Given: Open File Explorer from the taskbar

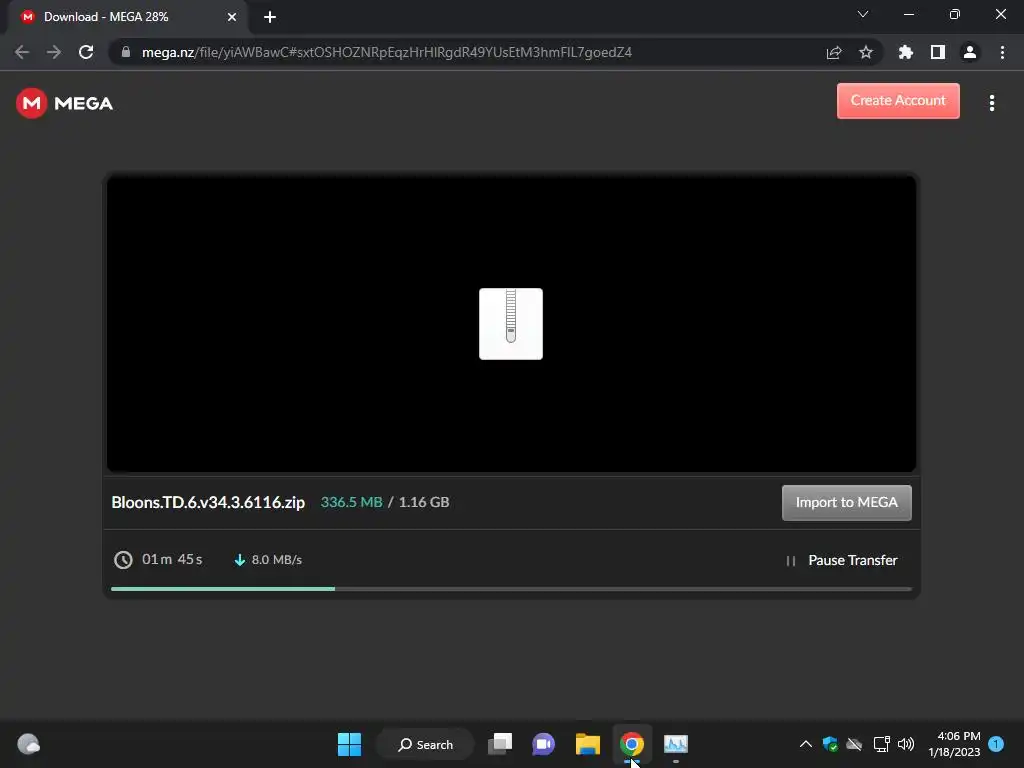Looking at the screenshot, I should (x=588, y=744).
